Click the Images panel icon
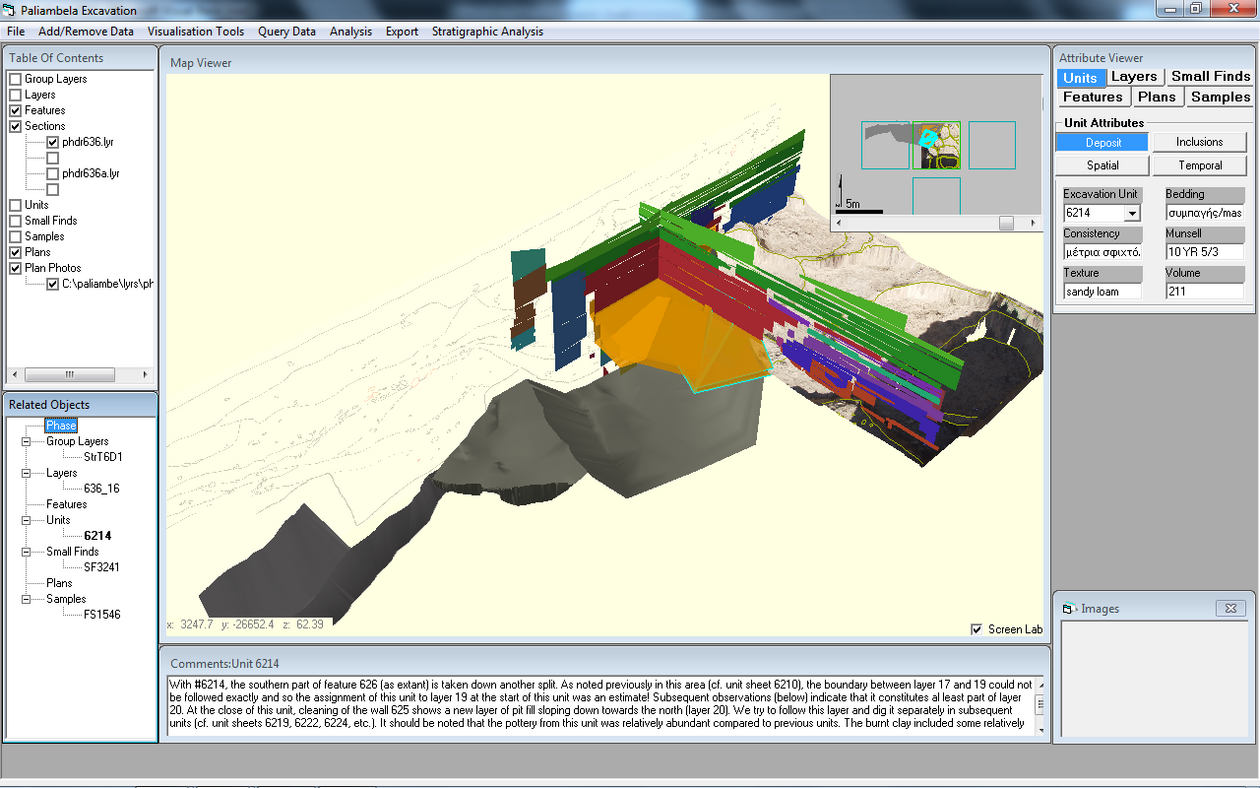Image resolution: width=1260 pixels, height=788 pixels. (1067, 608)
